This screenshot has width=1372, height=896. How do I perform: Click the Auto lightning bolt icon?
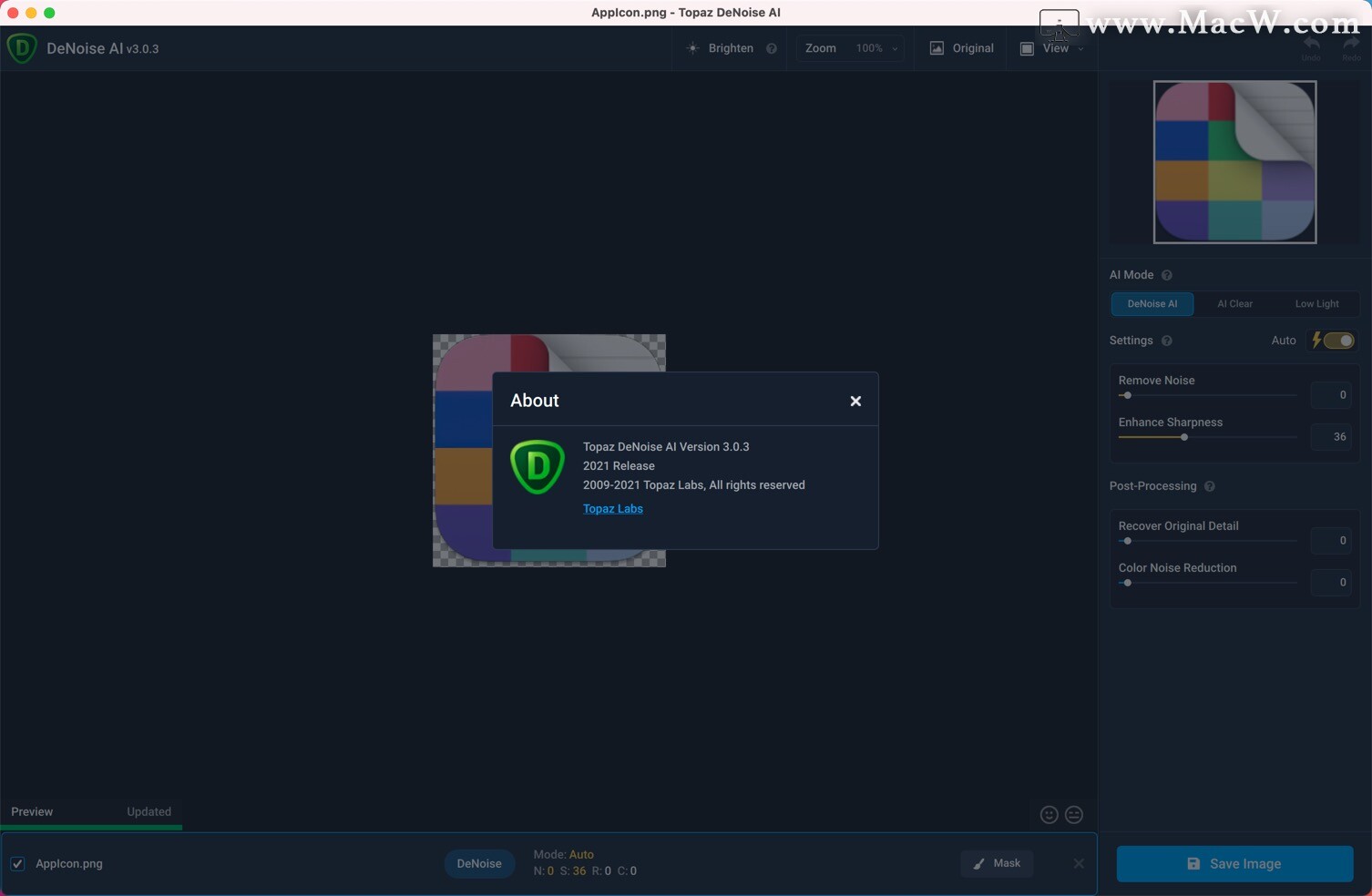coord(1316,340)
